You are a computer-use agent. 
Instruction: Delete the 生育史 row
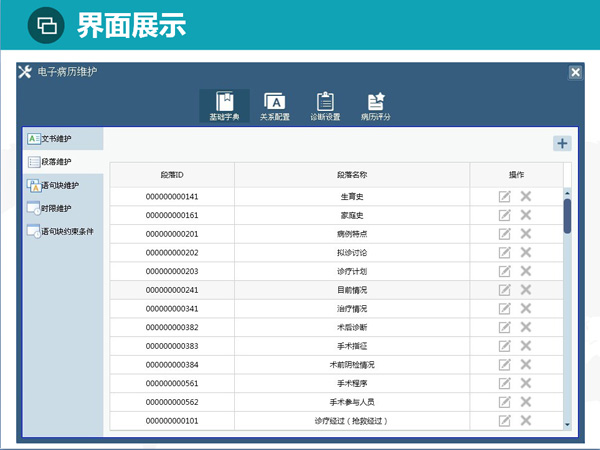[x=526, y=196]
